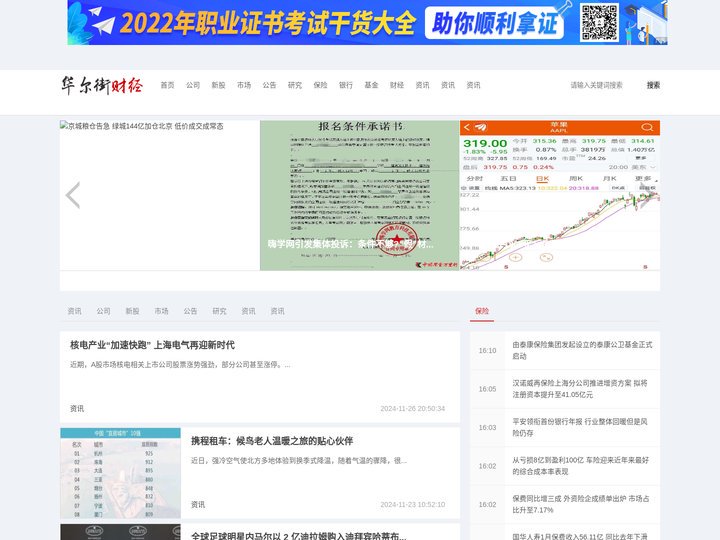Click the 16:03 time label
Viewport: 720px width, 540px height.
(x=487, y=428)
